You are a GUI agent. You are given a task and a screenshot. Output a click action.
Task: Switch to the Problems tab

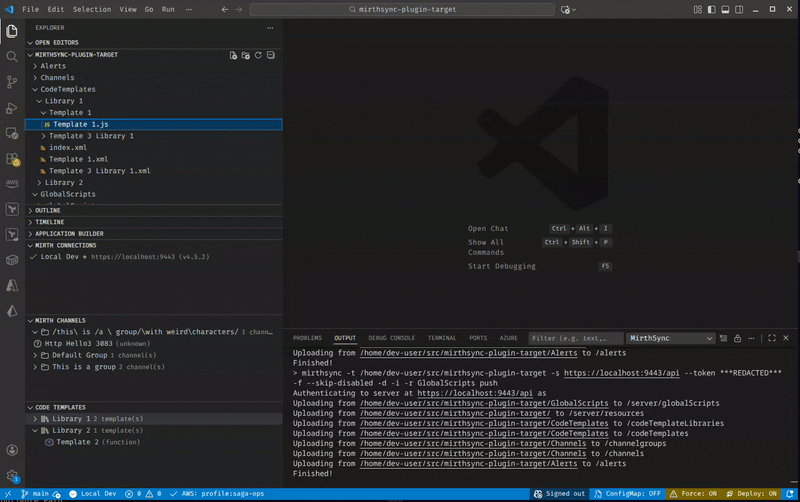(307, 338)
